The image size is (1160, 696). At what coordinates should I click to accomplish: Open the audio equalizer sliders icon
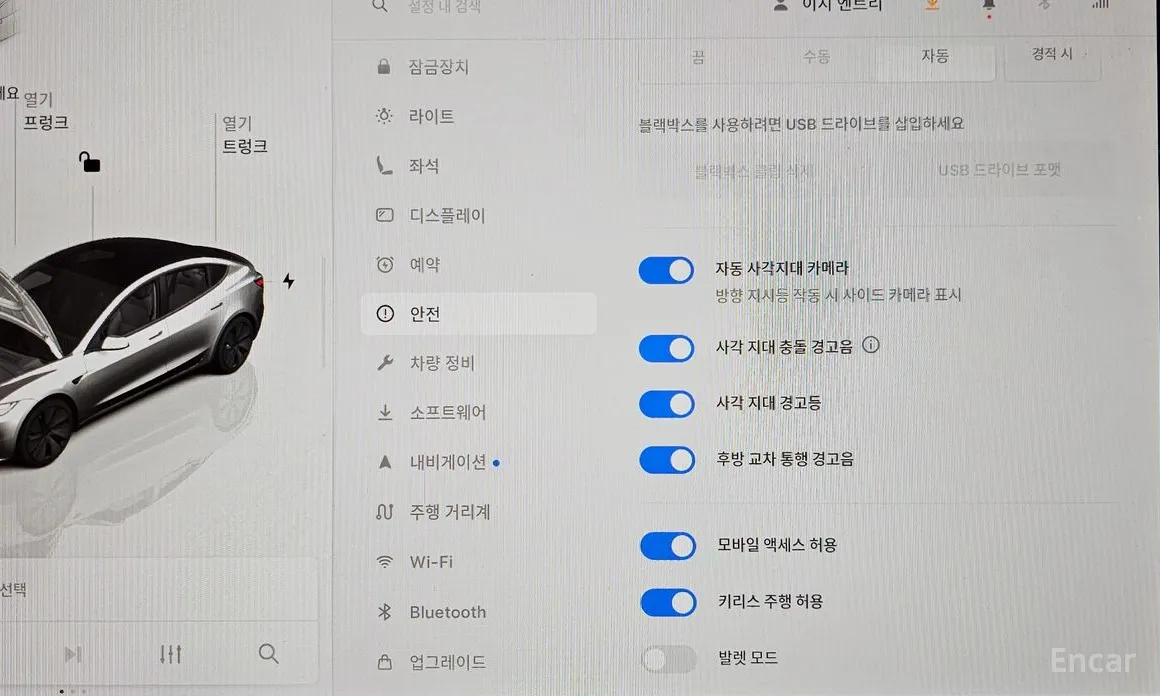(171, 654)
